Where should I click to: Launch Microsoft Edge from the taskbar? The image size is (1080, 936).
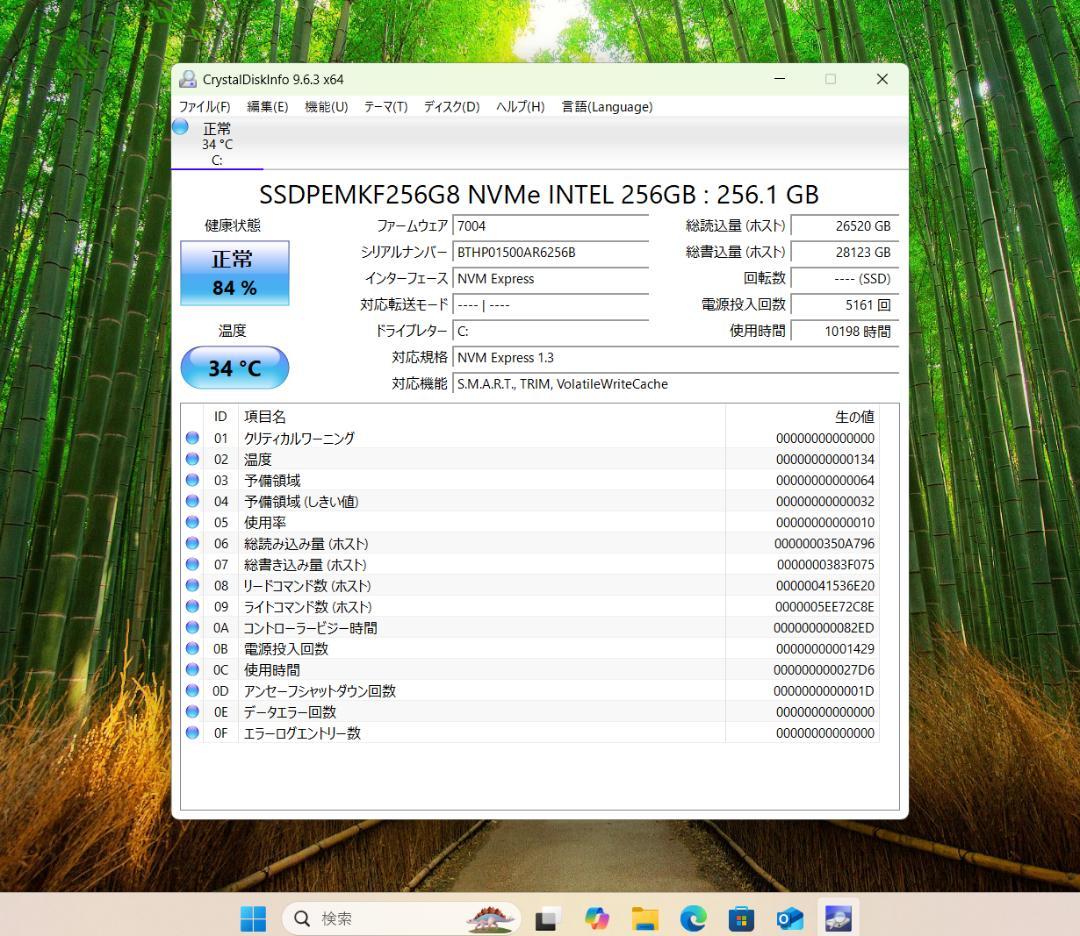692,917
